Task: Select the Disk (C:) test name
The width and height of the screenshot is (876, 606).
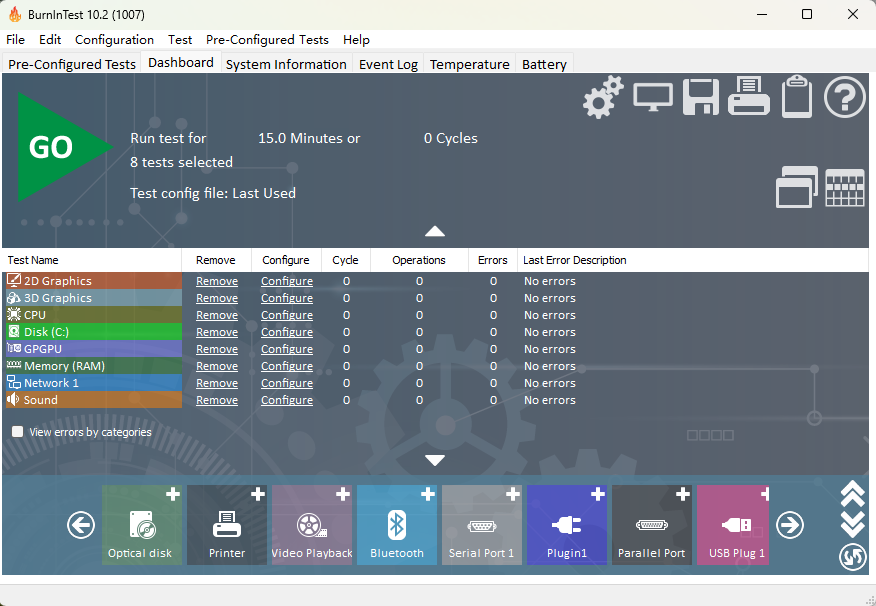Action: pos(94,332)
